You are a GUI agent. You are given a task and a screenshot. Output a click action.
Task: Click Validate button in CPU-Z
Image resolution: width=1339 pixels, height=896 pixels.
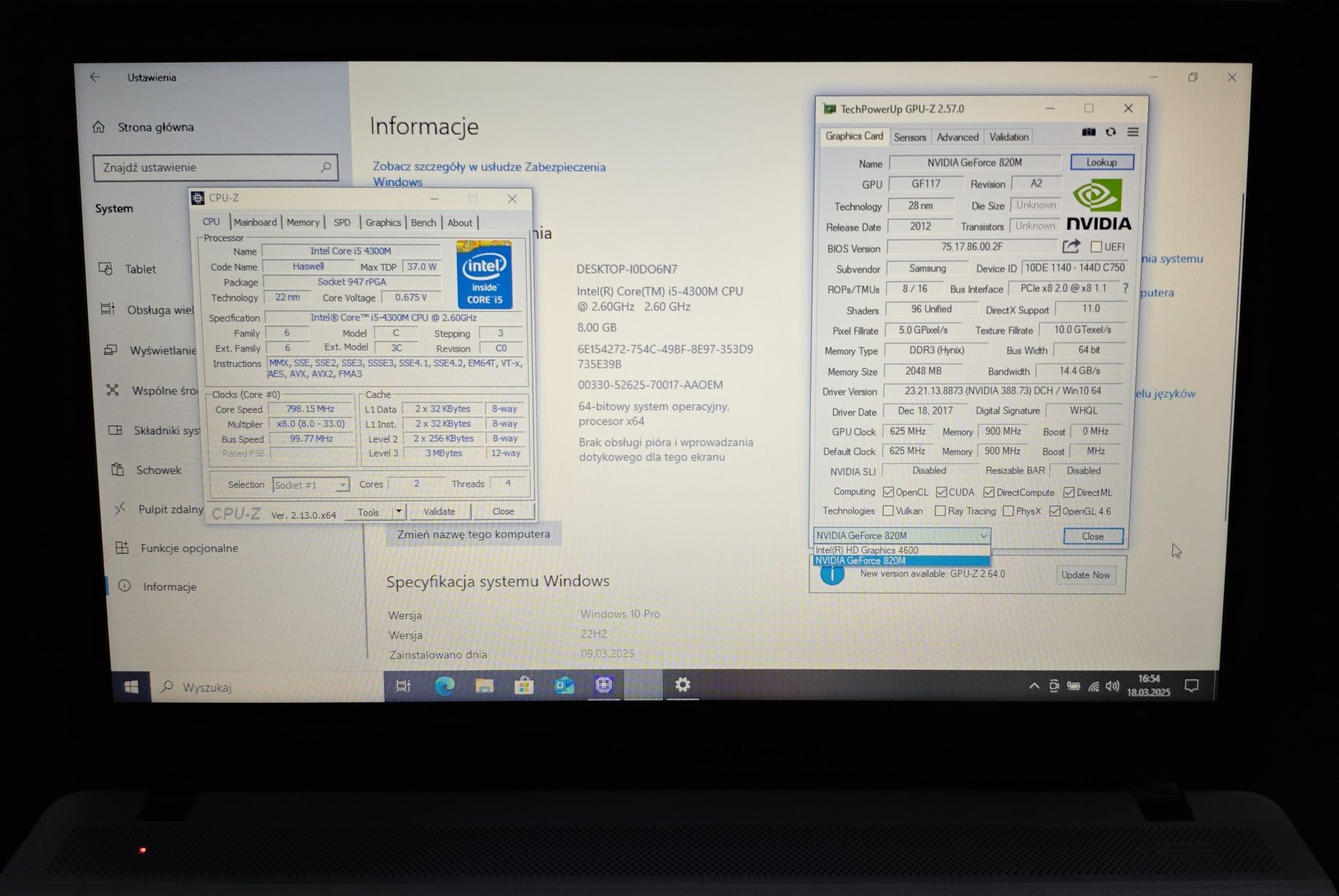point(439,511)
